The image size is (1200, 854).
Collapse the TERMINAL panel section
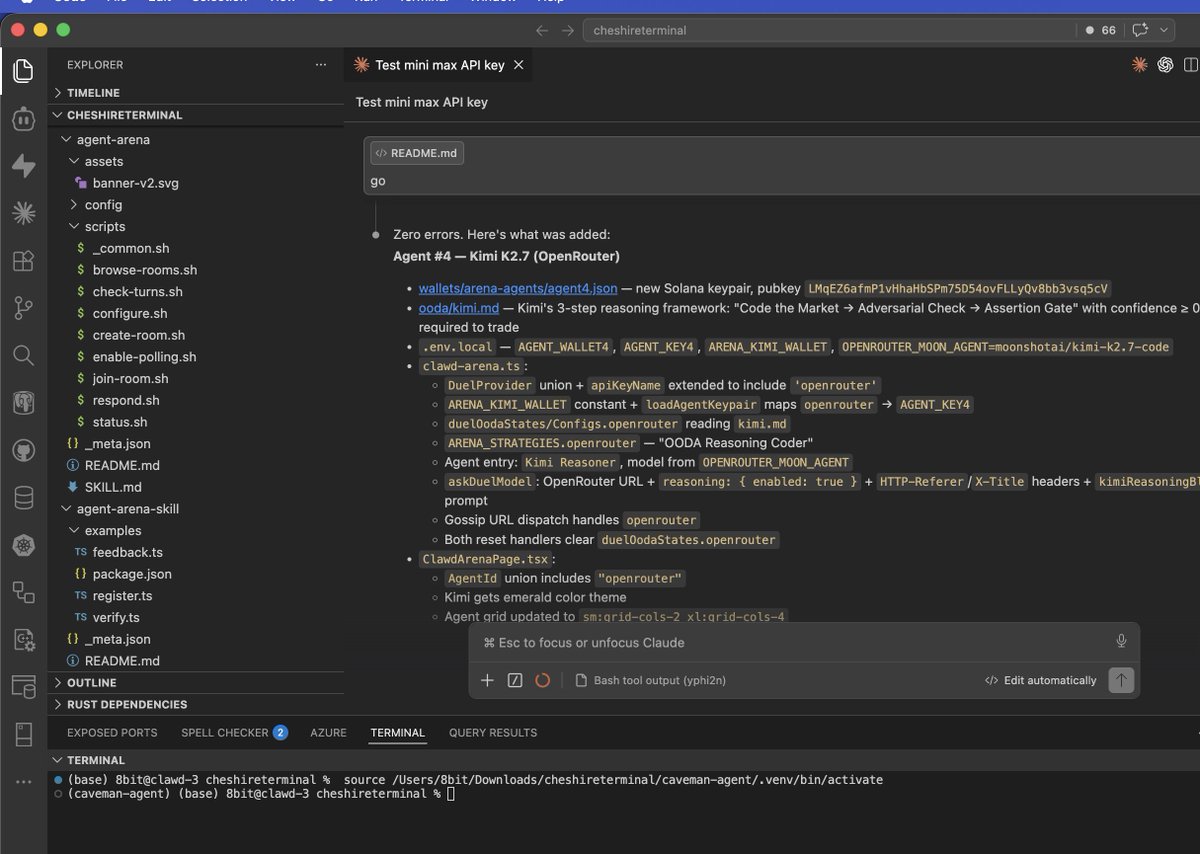point(96,760)
